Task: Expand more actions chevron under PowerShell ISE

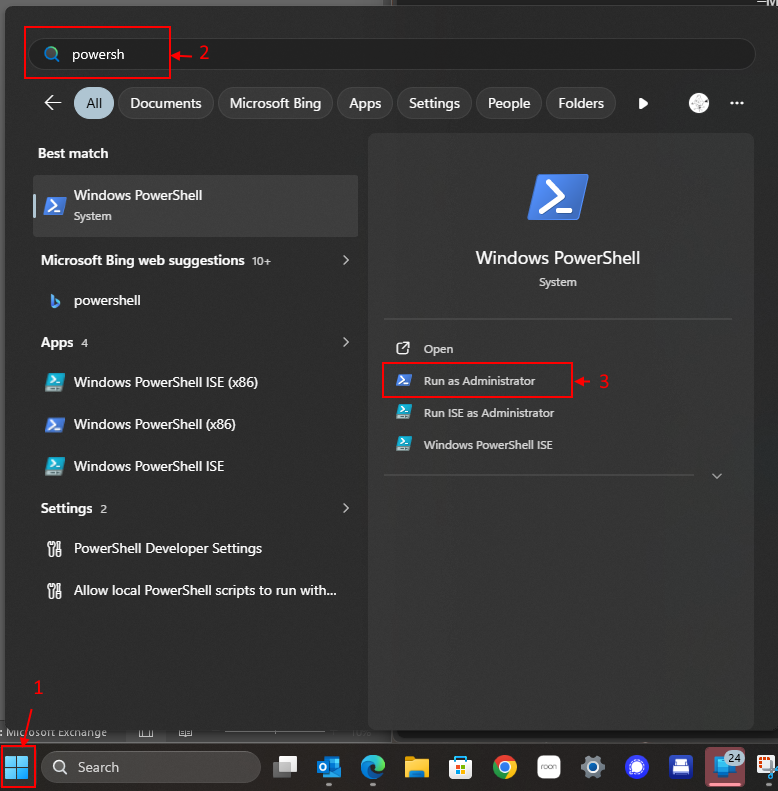Action: [716, 476]
